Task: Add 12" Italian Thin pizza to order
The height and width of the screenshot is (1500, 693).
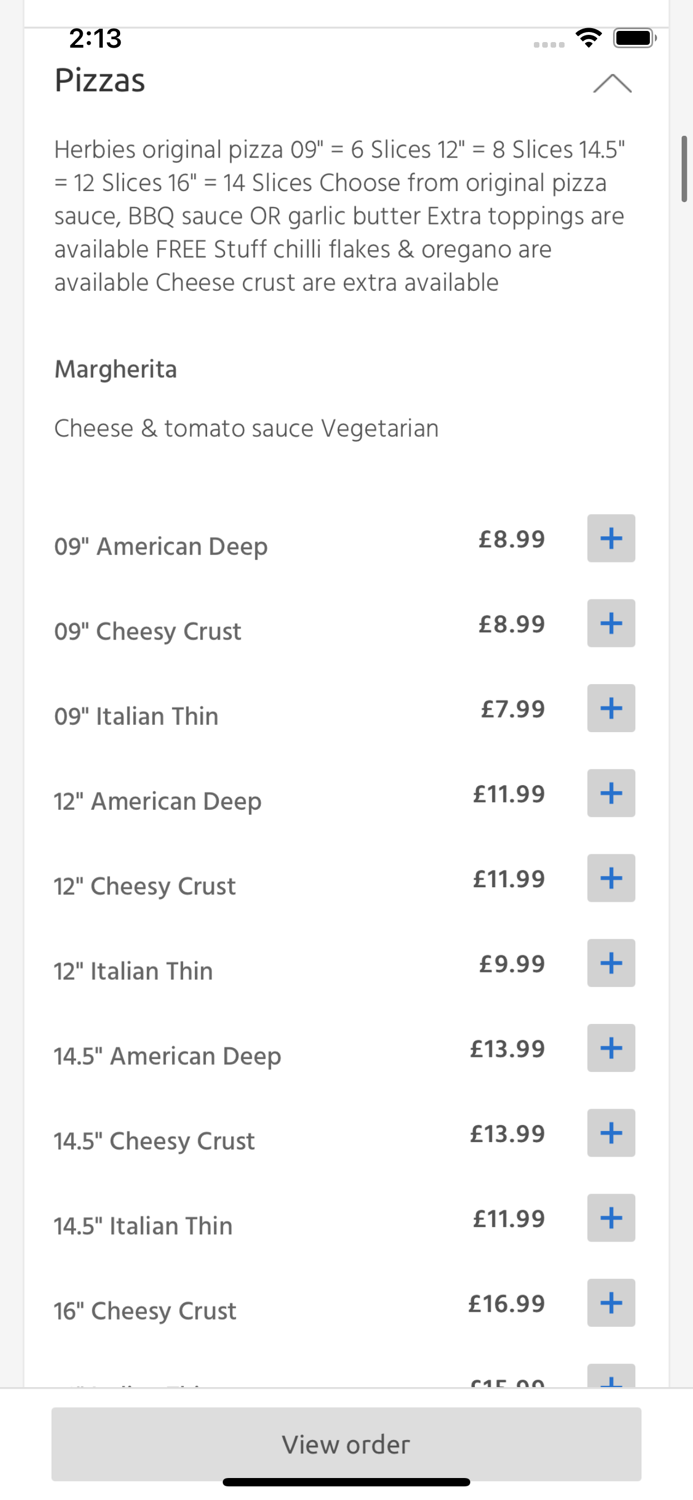Action: (x=611, y=963)
